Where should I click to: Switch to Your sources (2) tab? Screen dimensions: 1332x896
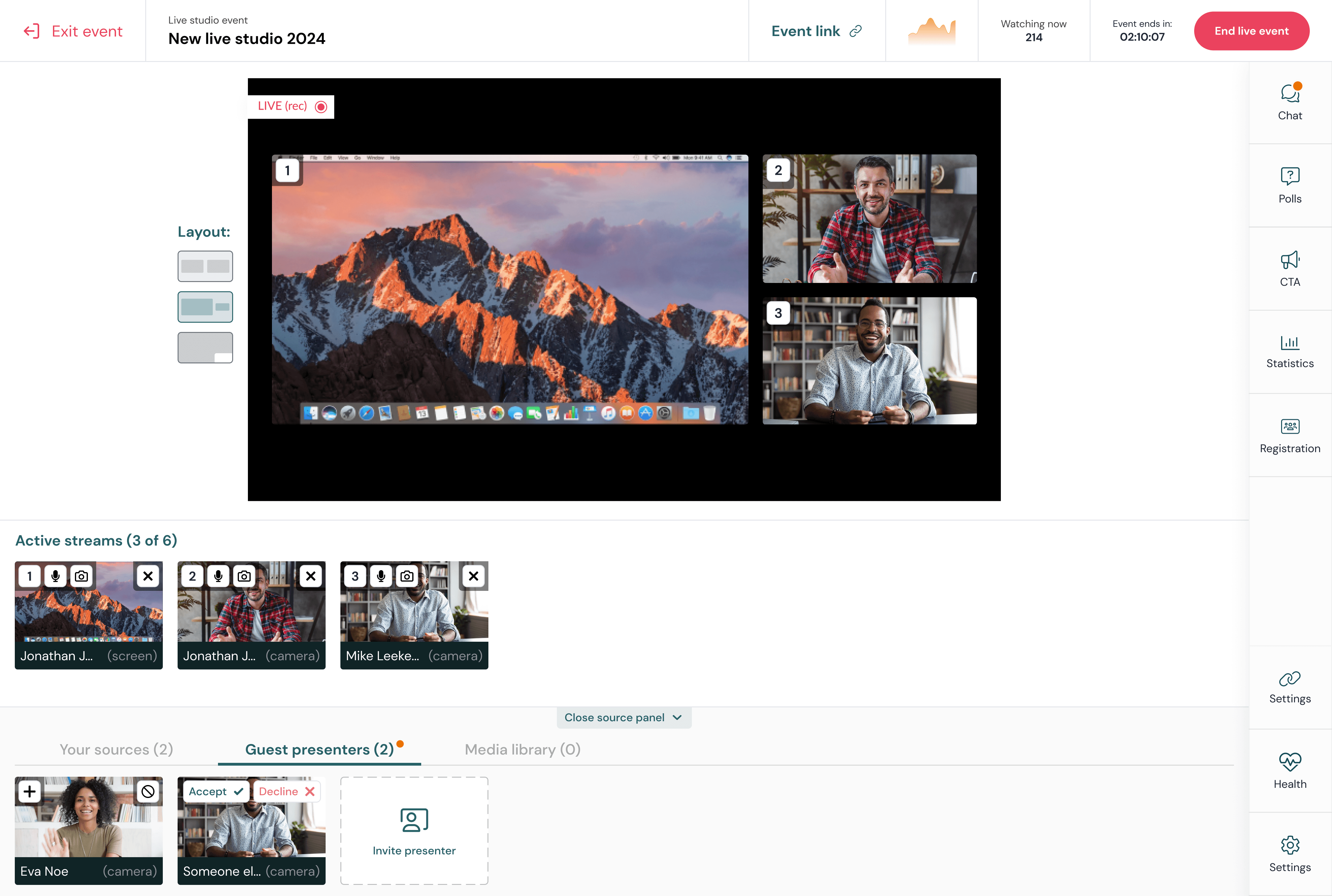[x=117, y=750]
